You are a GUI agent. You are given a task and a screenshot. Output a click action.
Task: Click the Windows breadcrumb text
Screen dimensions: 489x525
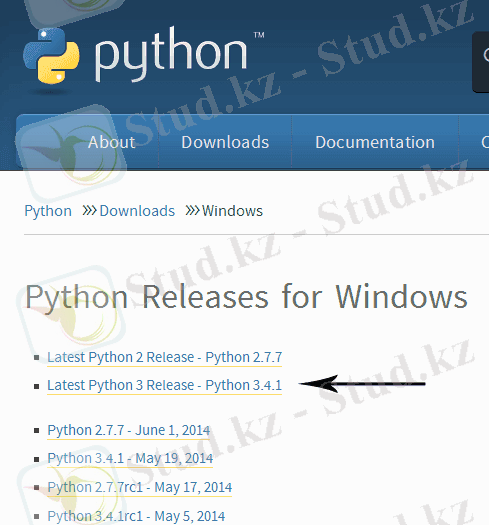(232, 211)
